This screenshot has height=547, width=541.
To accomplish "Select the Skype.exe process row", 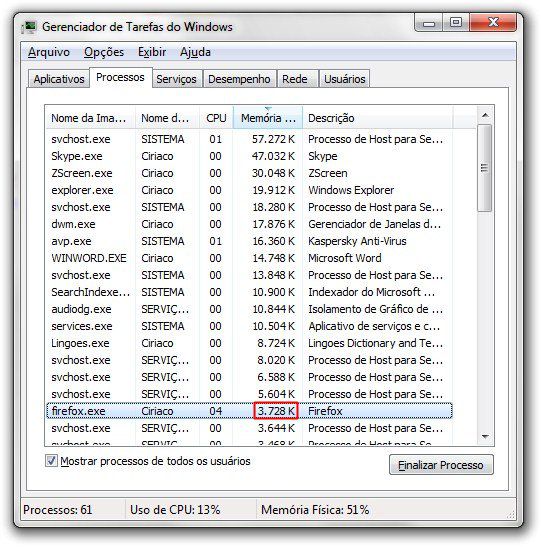I will (x=249, y=156).
